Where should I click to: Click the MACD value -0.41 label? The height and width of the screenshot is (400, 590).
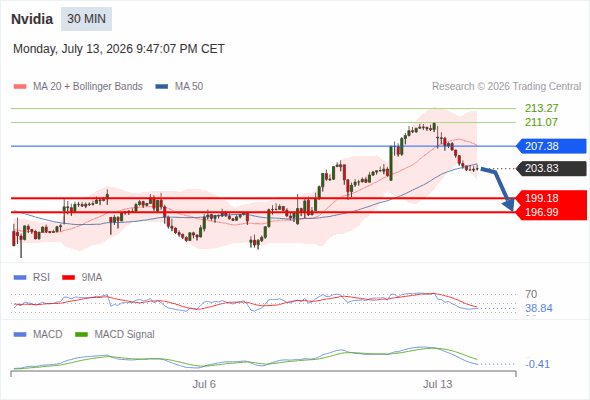[x=537, y=364]
